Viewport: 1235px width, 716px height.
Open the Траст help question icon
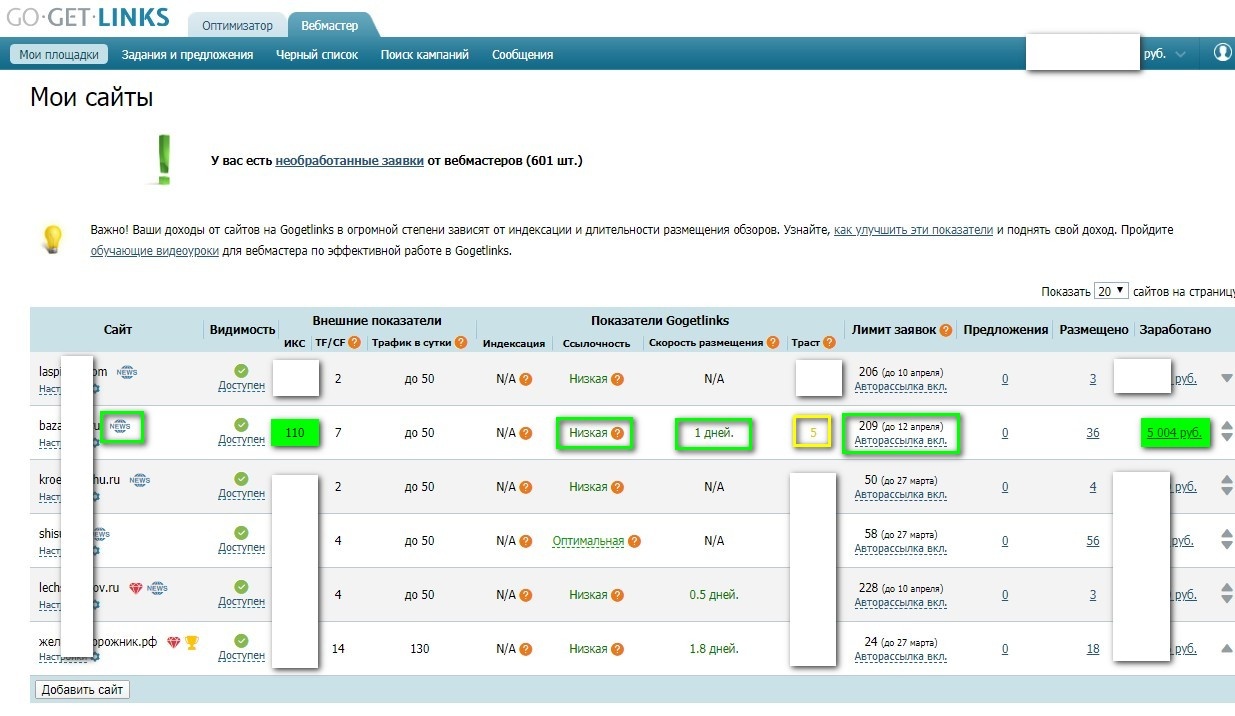[829, 343]
